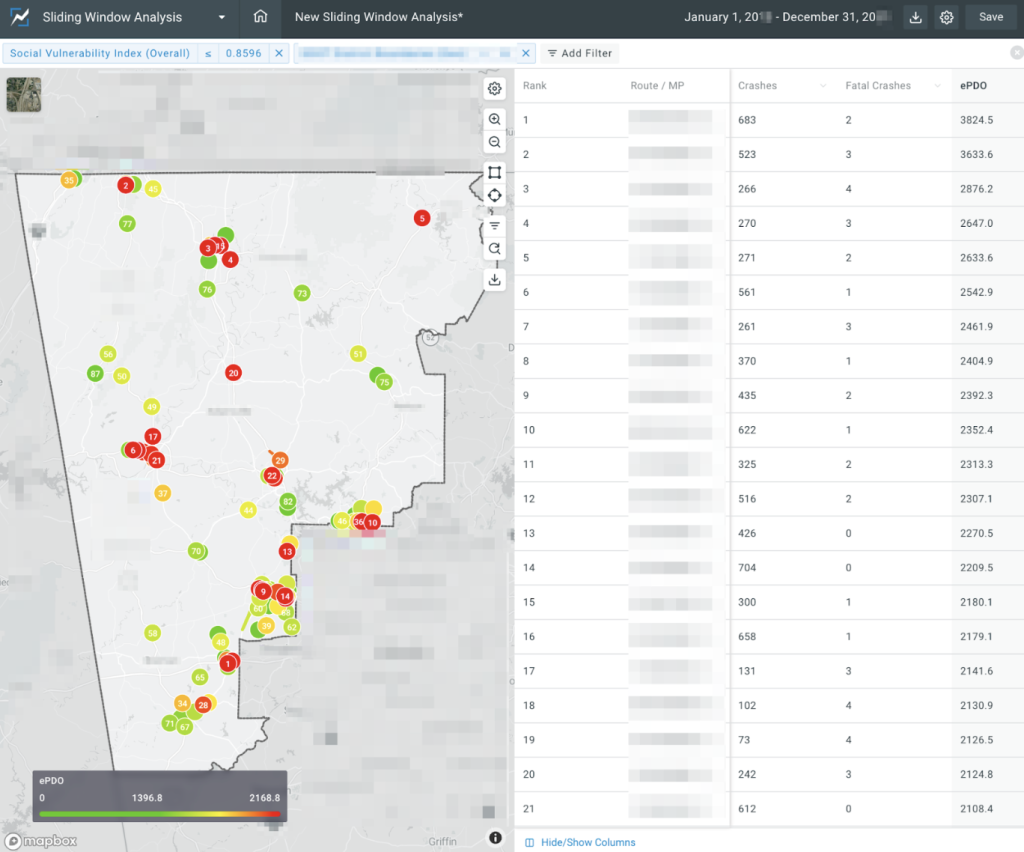Zoom out on the map
This screenshot has width=1024, height=852.
click(494, 143)
